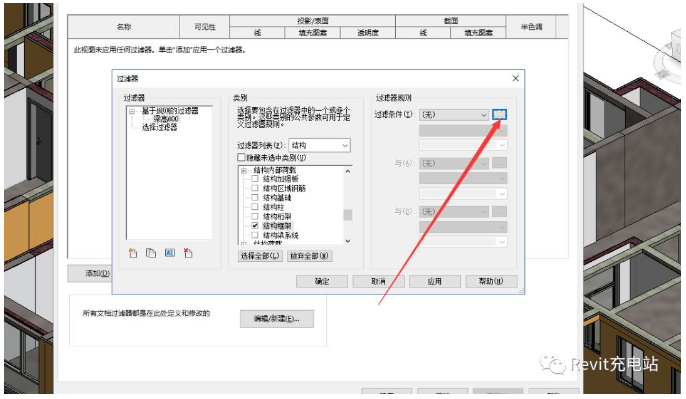
Task: Select the filter under 基于规则的过滤器 in the tree
Action: pos(165,119)
